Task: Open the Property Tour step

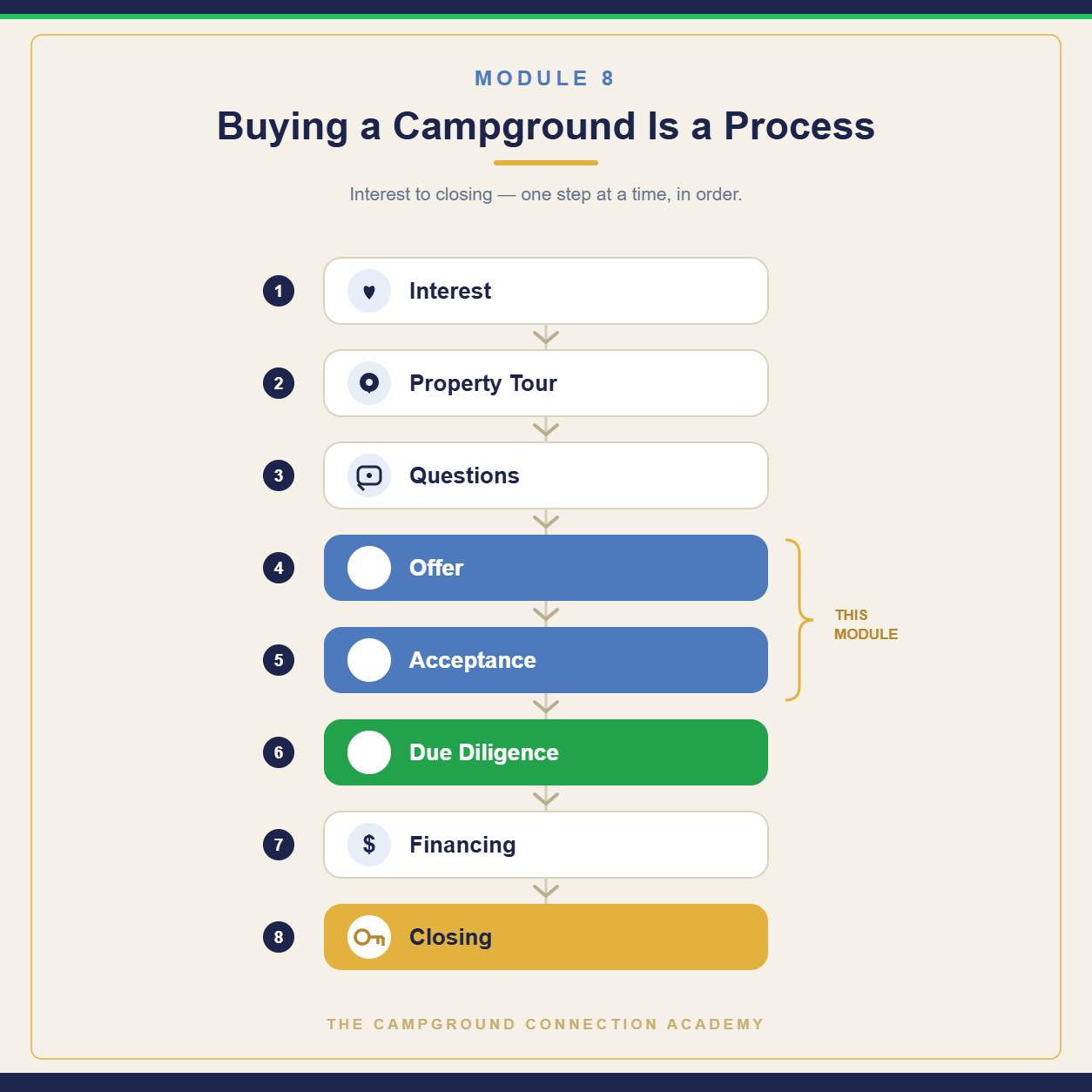Action: coord(546,383)
